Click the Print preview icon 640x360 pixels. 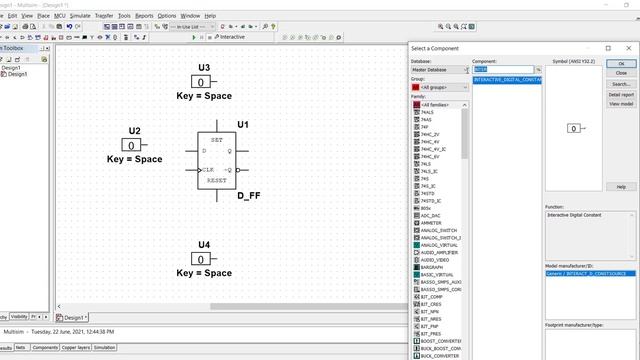(x=33, y=27)
